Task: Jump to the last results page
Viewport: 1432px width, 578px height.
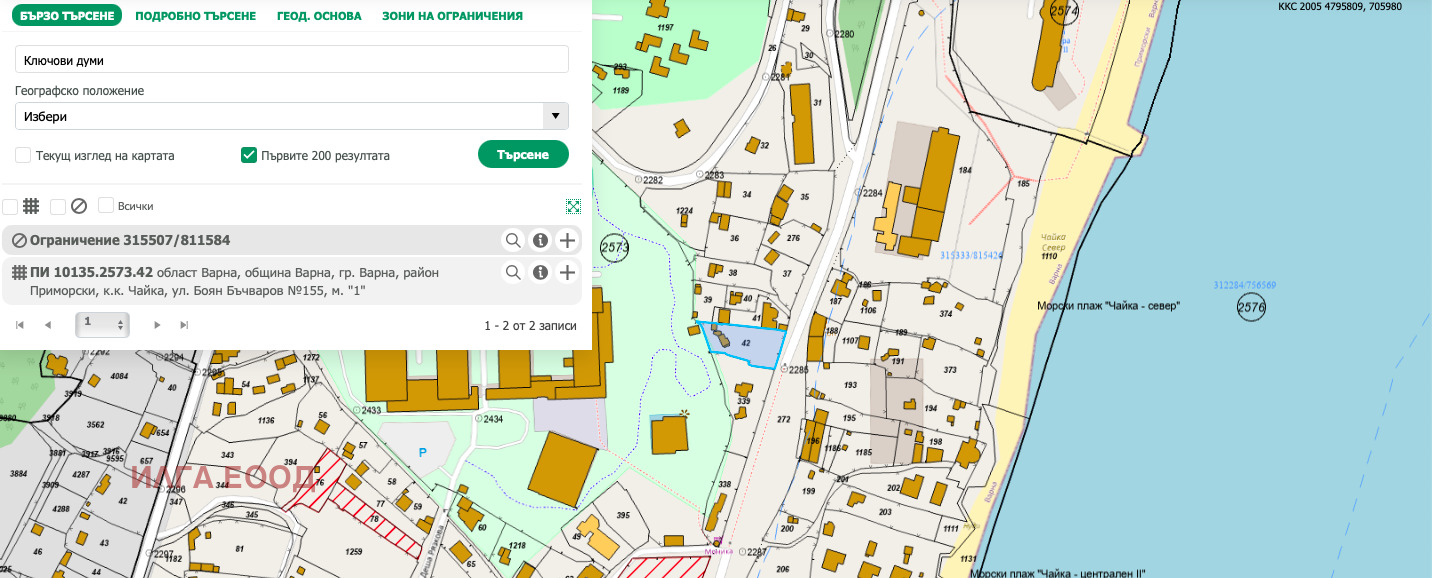Action: click(x=184, y=325)
